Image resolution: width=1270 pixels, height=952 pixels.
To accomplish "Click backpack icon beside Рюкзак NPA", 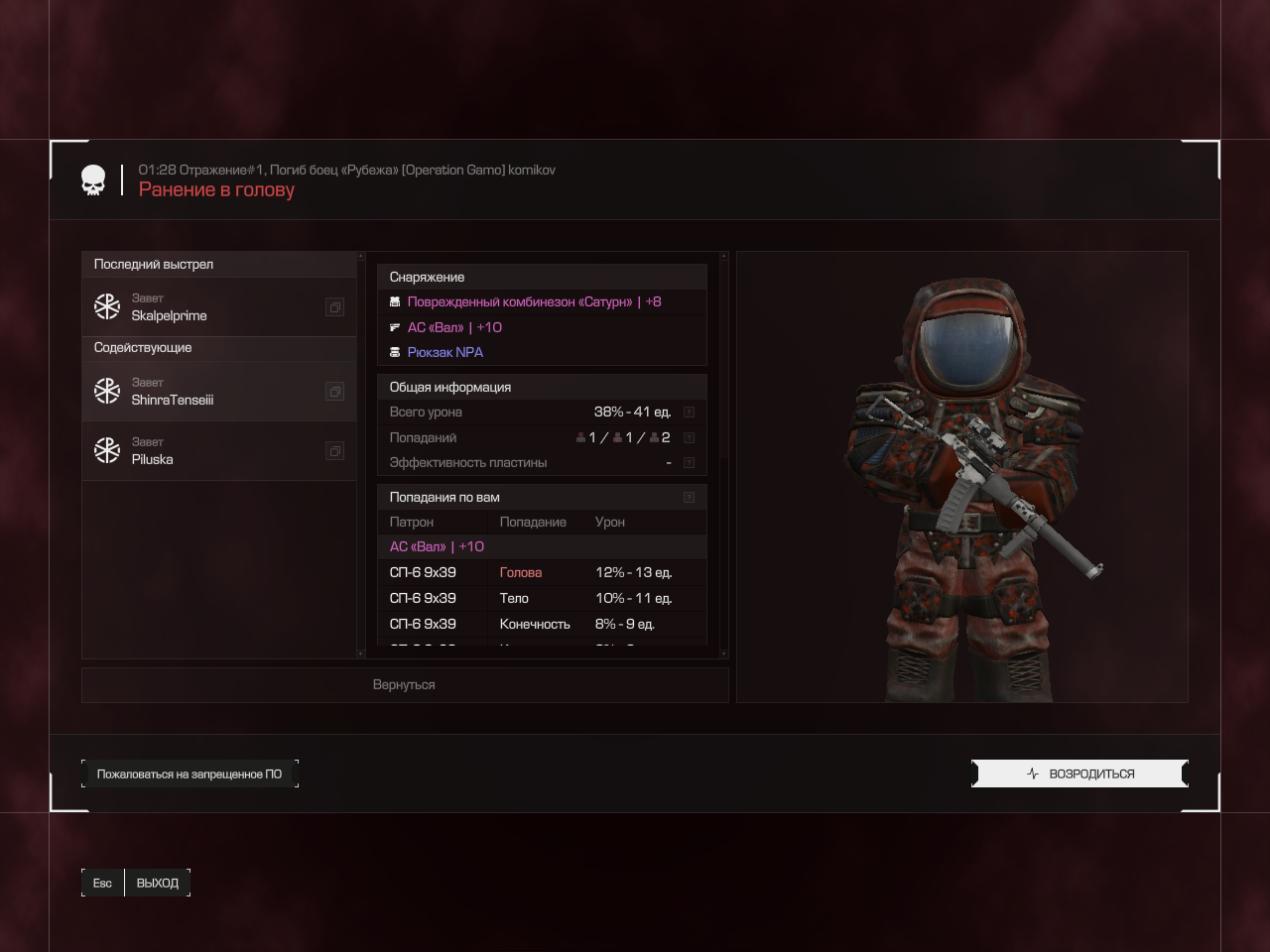I will (x=395, y=352).
